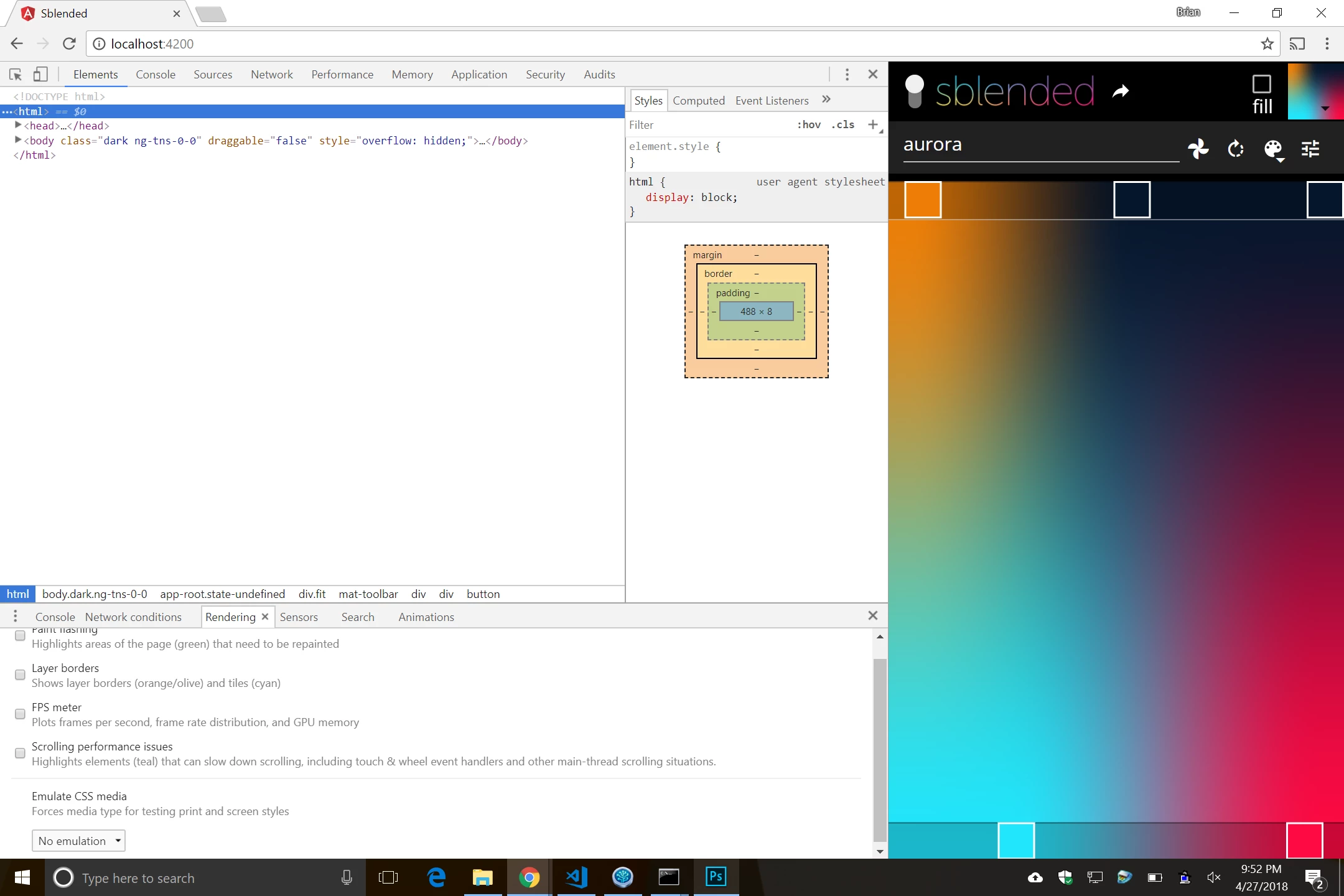Toggle the device toolbar icon
This screenshot has height=896, width=1344.
[40, 75]
